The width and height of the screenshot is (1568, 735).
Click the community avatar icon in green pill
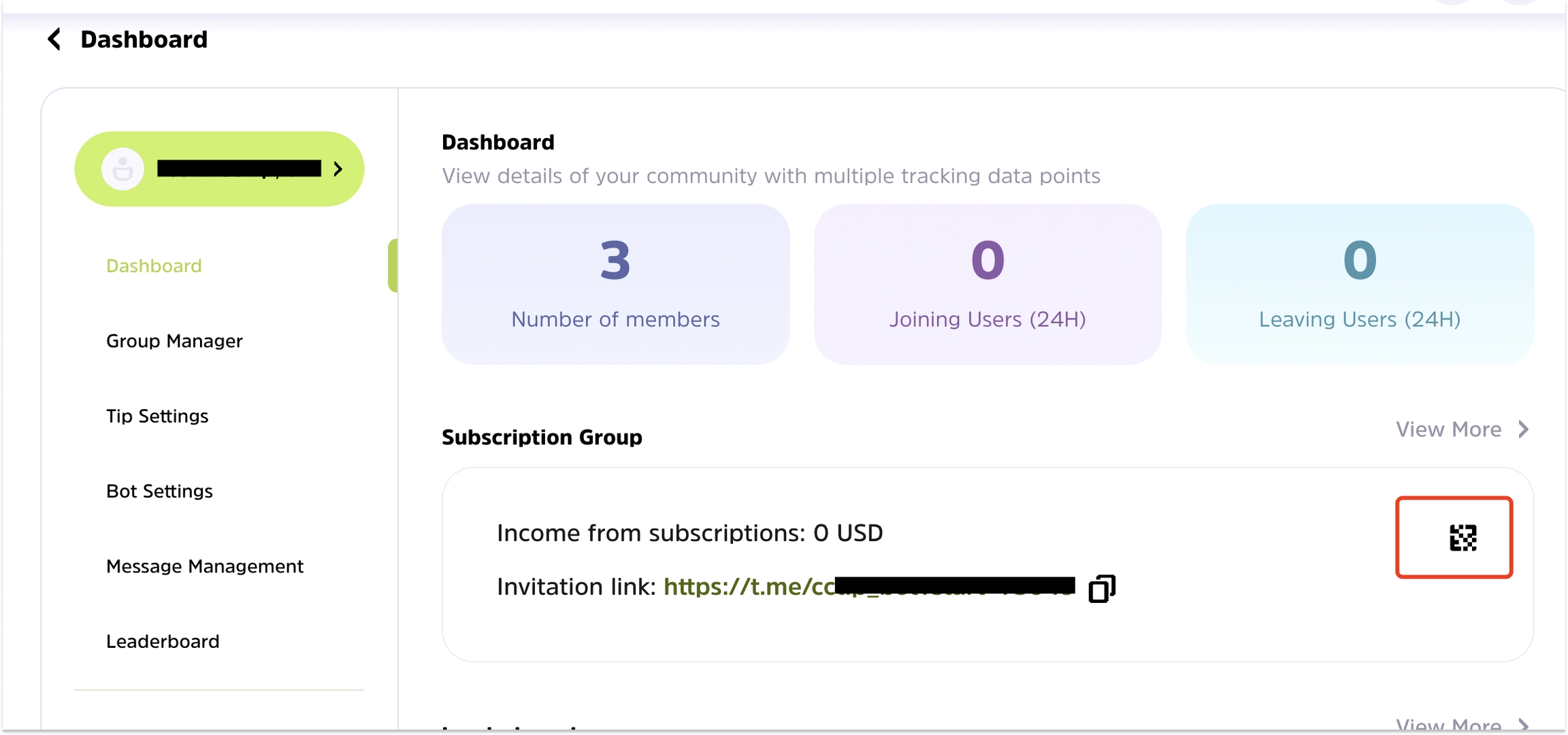click(x=122, y=169)
